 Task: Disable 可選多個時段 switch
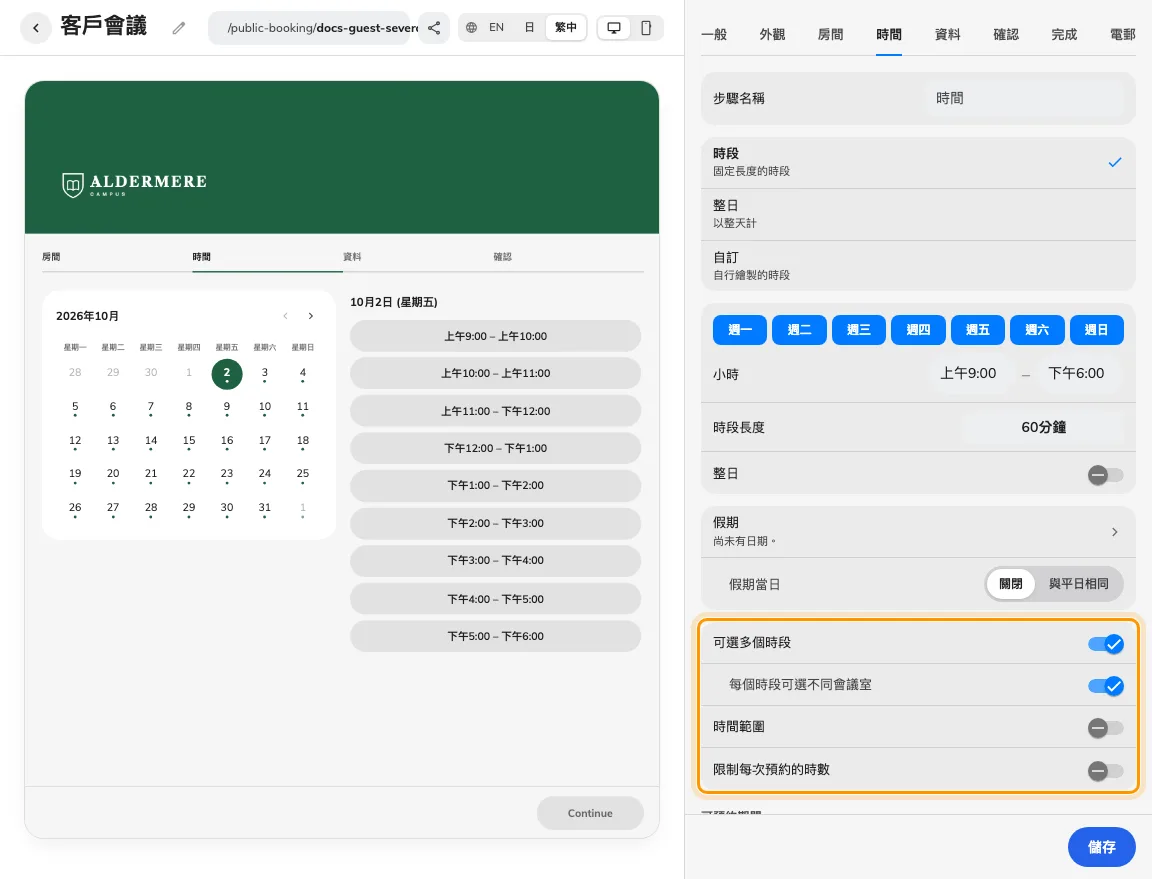(1106, 644)
